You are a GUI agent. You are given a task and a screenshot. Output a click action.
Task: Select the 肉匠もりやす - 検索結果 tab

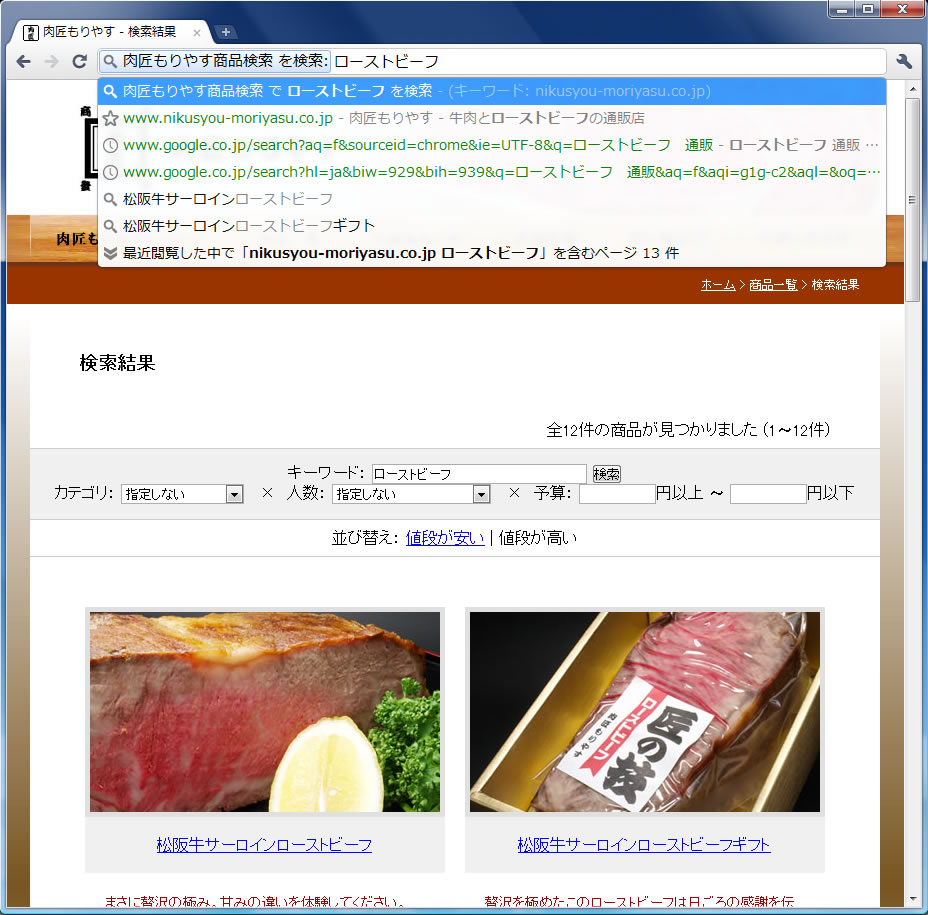[x=110, y=32]
